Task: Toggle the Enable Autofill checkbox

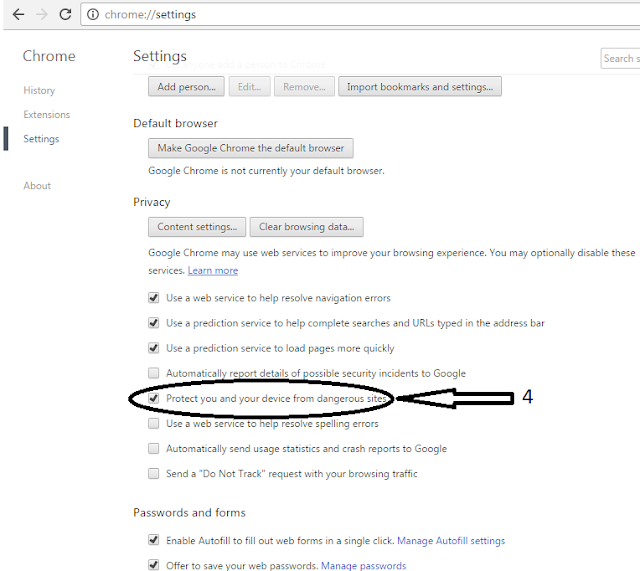Action: pos(153,540)
